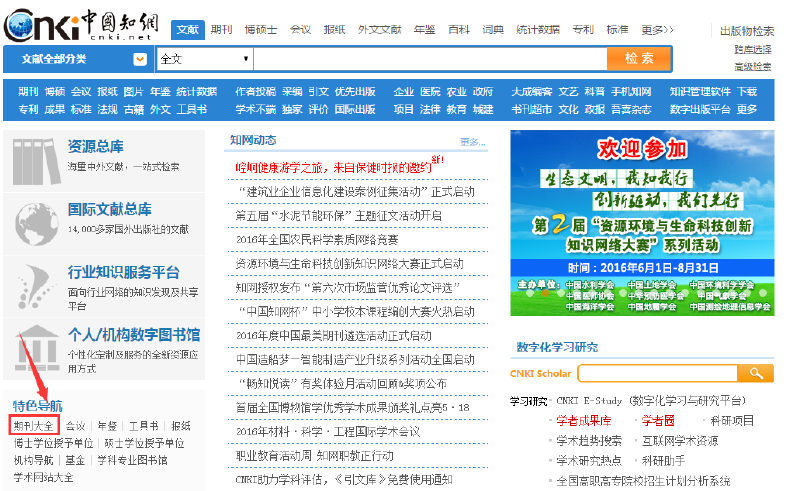This screenshot has width=800, height=491.
Task: Switch to the 博硕士 tab
Action: coord(260,30)
